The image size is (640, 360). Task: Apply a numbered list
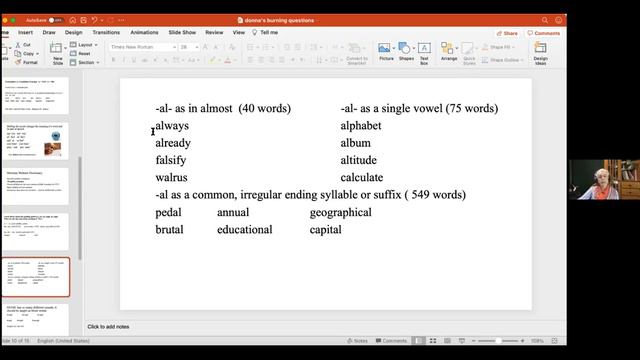tap(266, 47)
